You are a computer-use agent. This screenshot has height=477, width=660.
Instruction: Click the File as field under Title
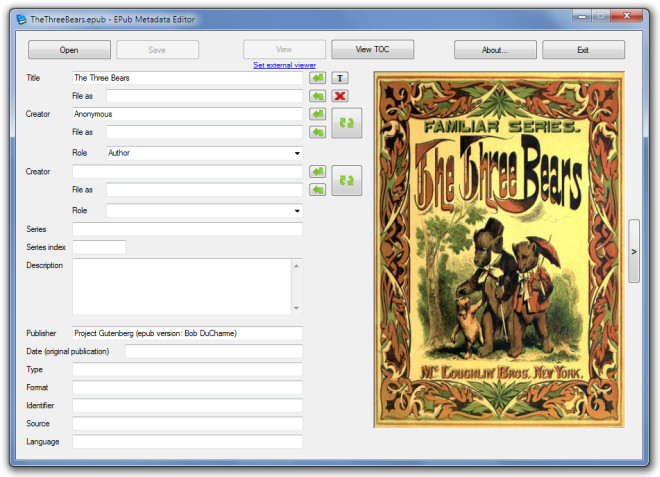click(x=204, y=96)
